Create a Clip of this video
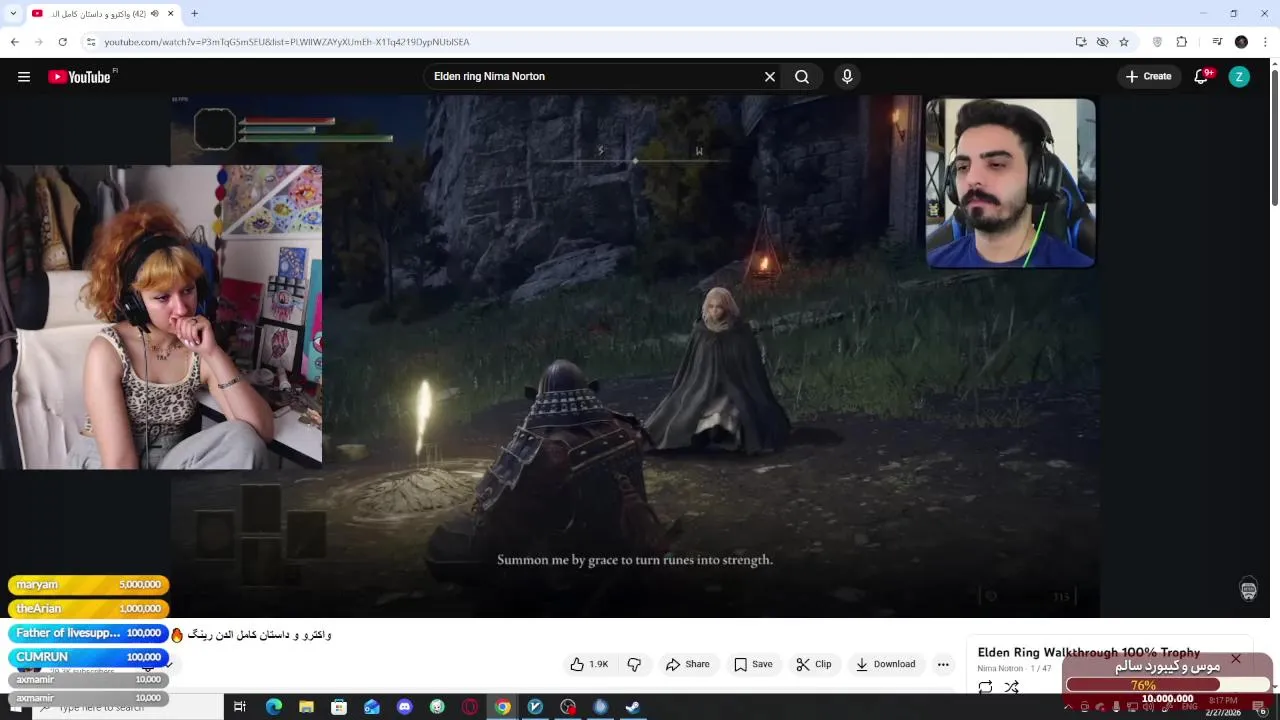Viewport: 1280px width, 720px height. coord(814,664)
